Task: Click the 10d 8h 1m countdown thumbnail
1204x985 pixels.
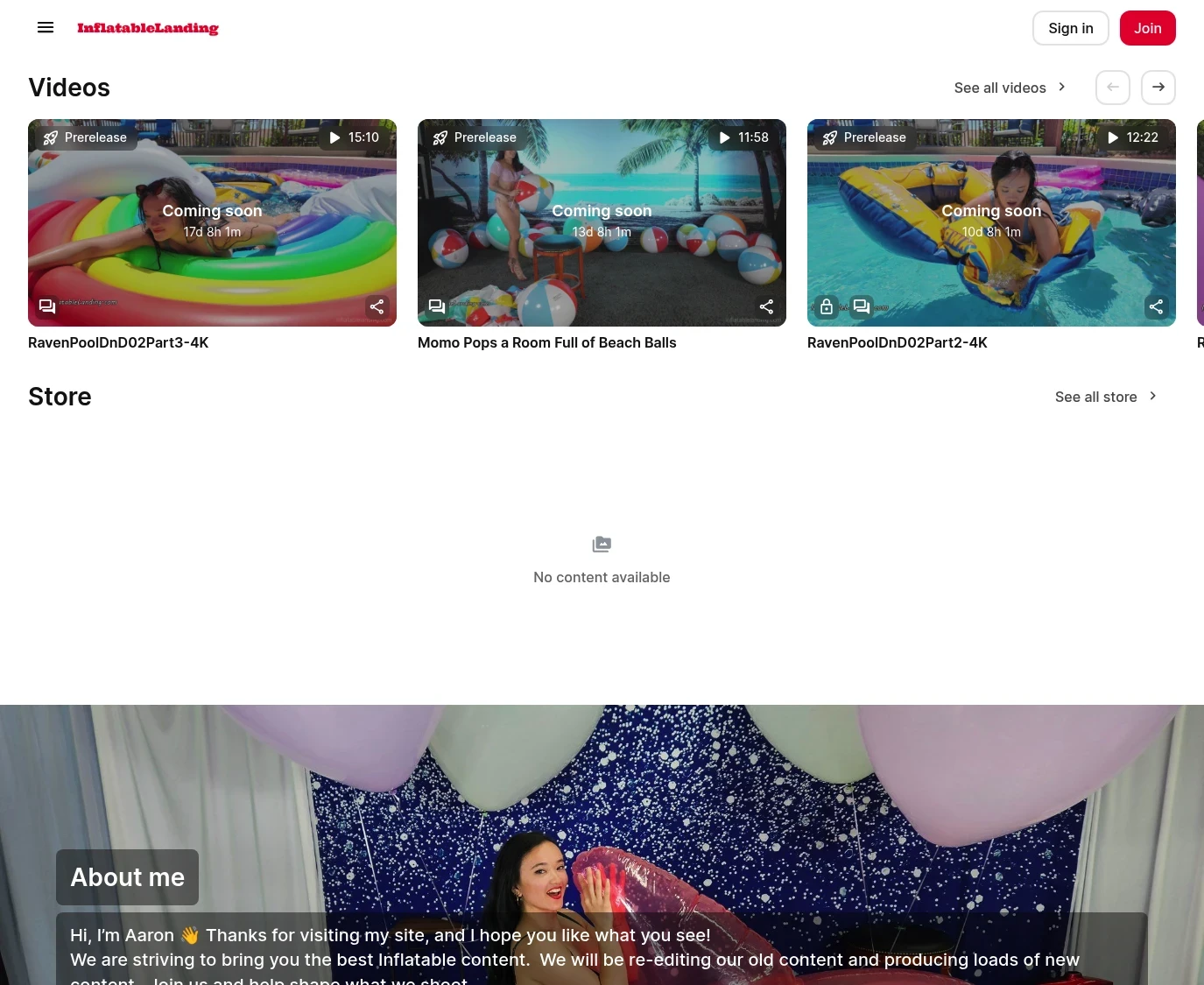Action: coord(991,222)
